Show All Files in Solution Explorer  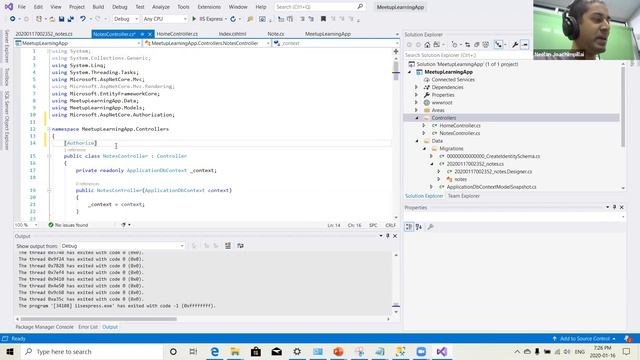tap(485, 44)
